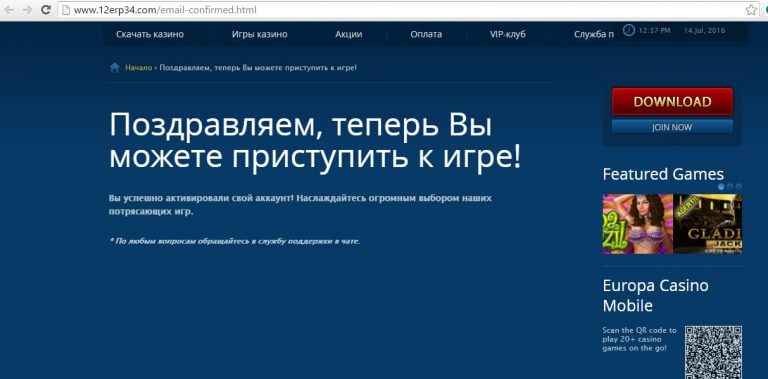
Task: Click the По любым вопросам footnote text
Action: pyautogui.click(x=235, y=241)
